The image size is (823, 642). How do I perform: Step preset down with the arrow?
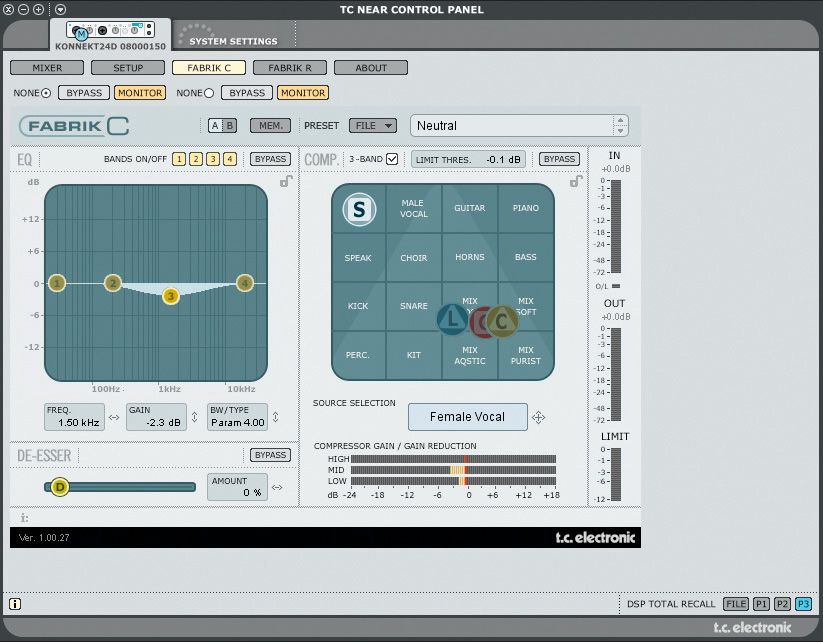620,131
